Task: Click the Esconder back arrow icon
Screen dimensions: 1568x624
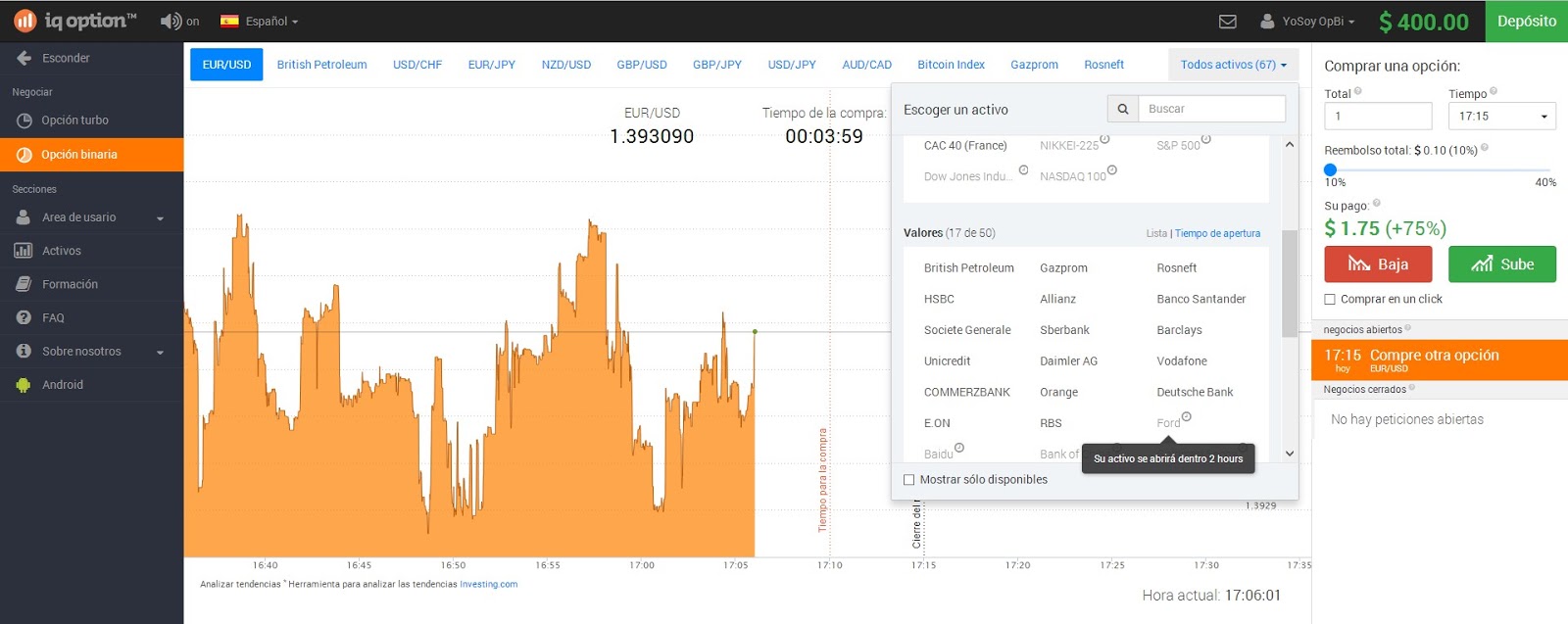Action: tap(24, 58)
